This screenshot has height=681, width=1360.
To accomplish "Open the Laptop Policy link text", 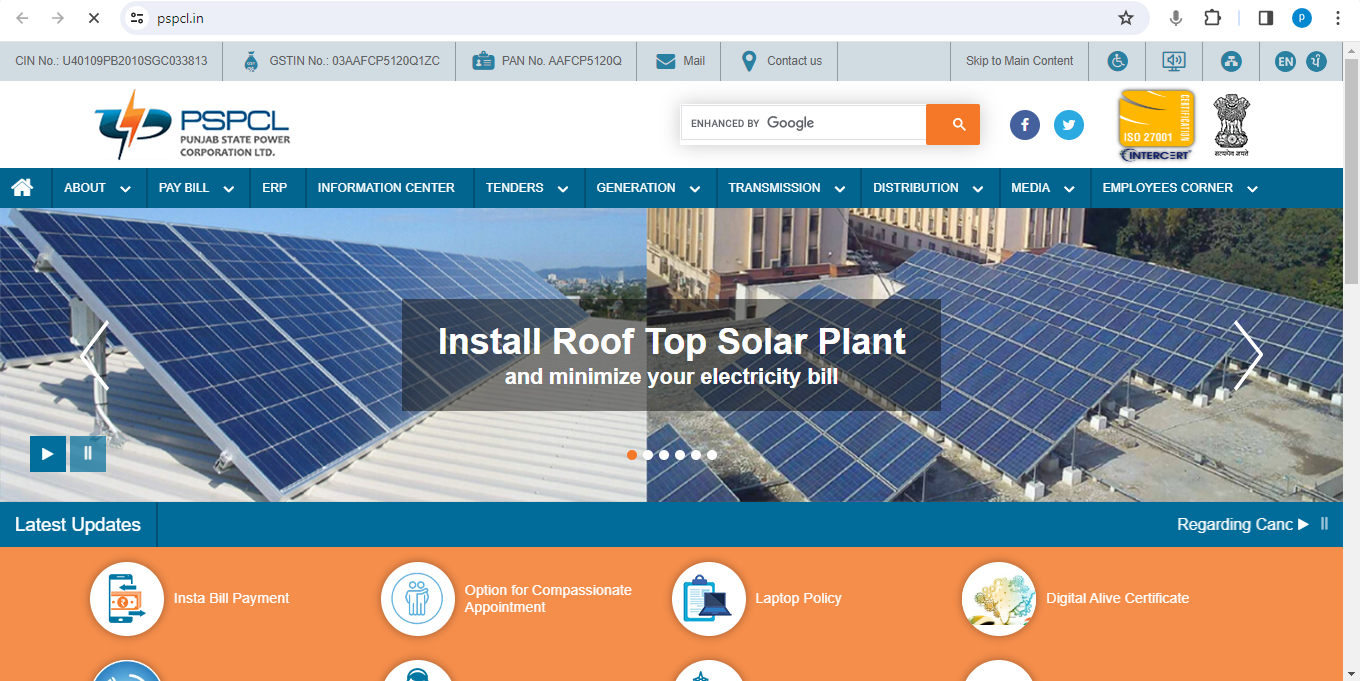I will (798, 599).
